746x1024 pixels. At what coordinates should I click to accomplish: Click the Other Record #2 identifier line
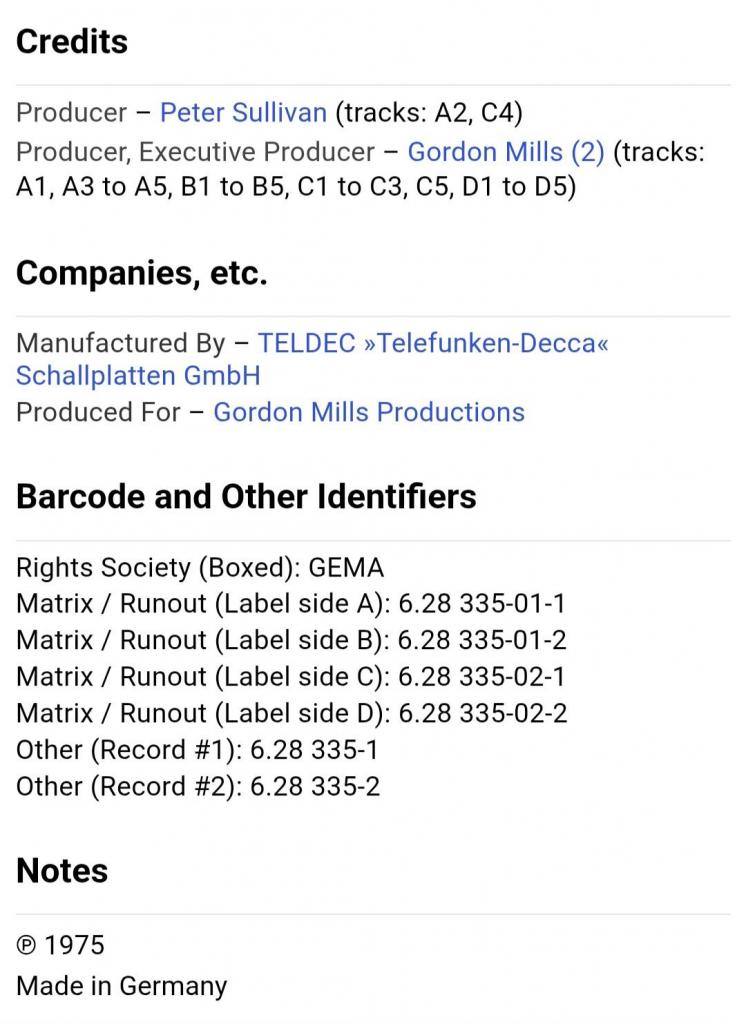click(x=197, y=786)
